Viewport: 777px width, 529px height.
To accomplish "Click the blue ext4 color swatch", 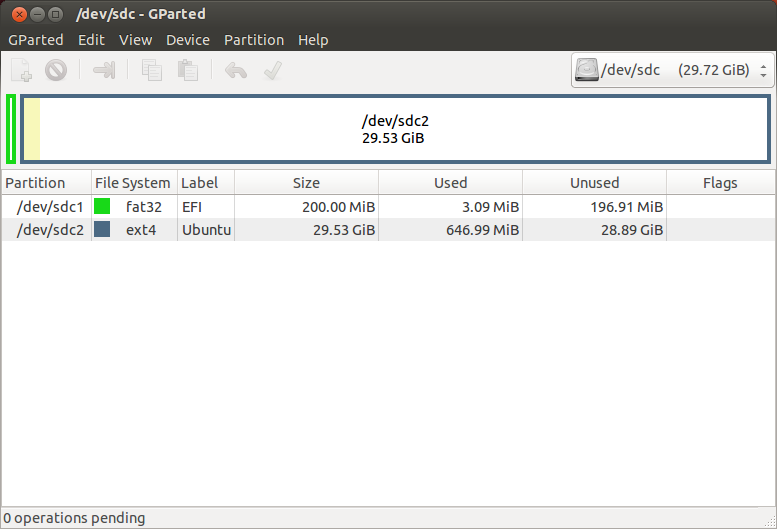I will click(102, 229).
